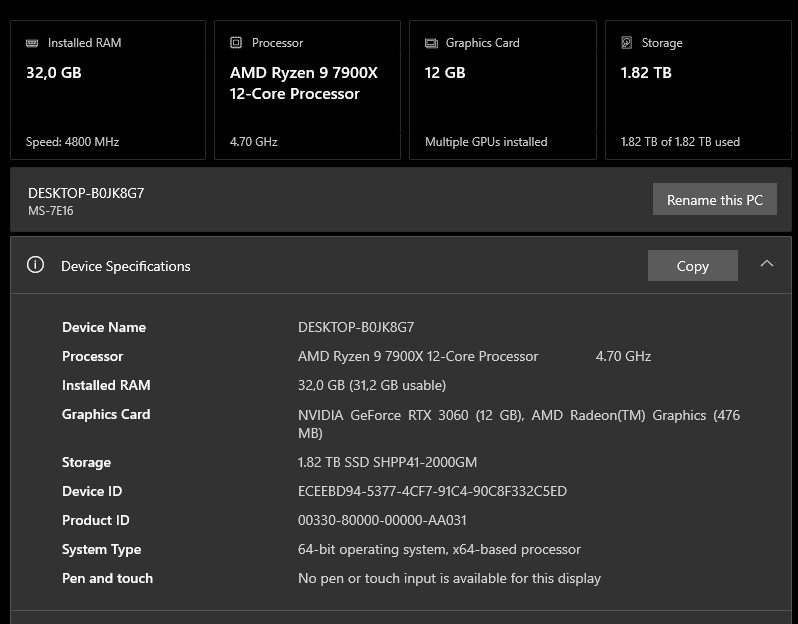Select Product ID 00330-80000-00000-AA031
This screenshot has width=798, height=624.
coord(382,520)
